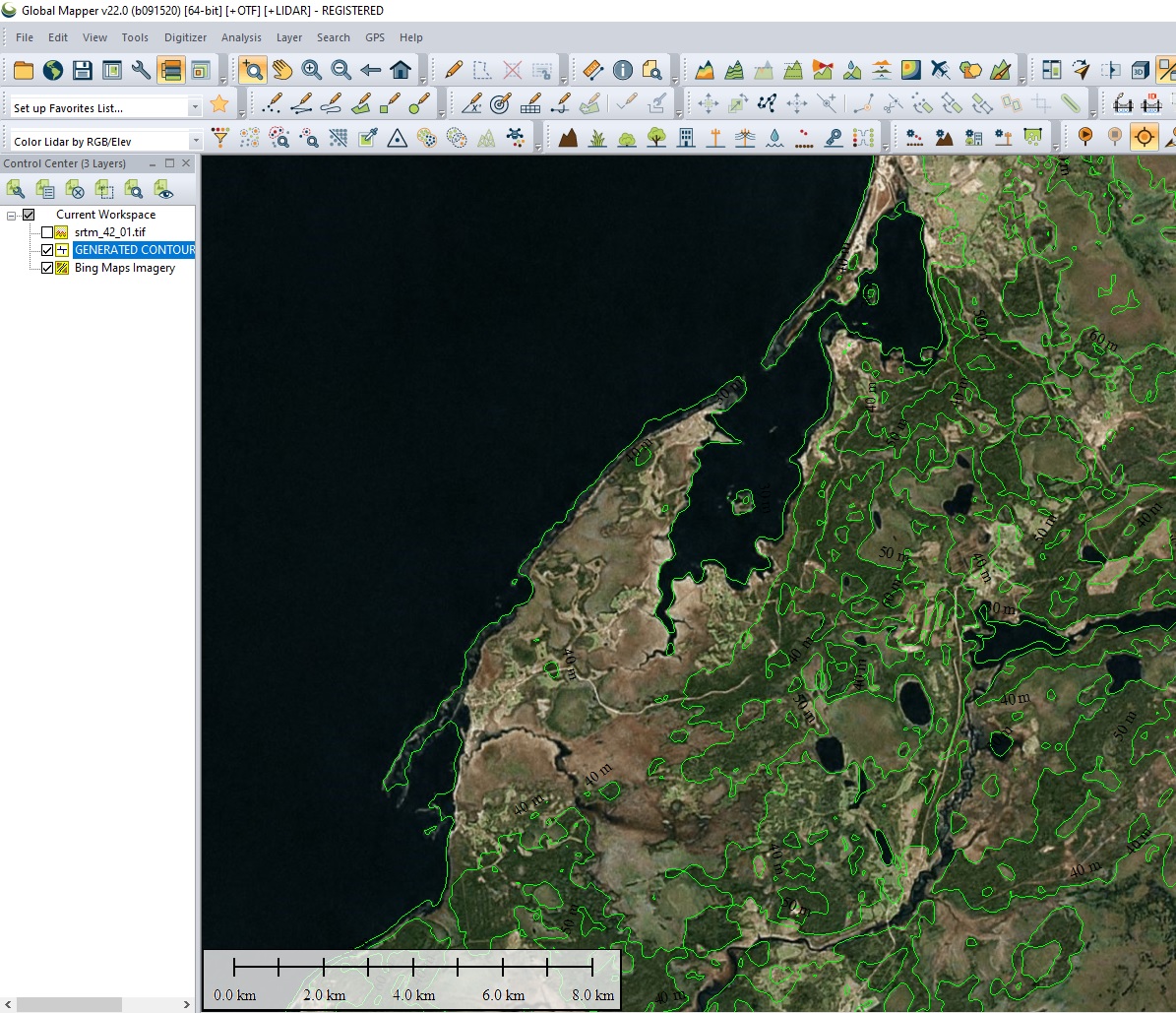Screen dimensions: 1176x1013
Task: Collapse the Current Workspace tree node
Action: 12,215
